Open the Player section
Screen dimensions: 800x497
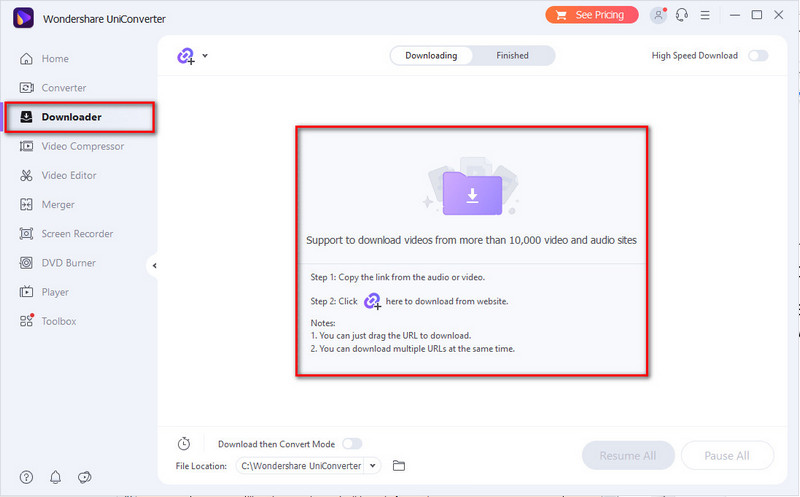tap(44, 292)
